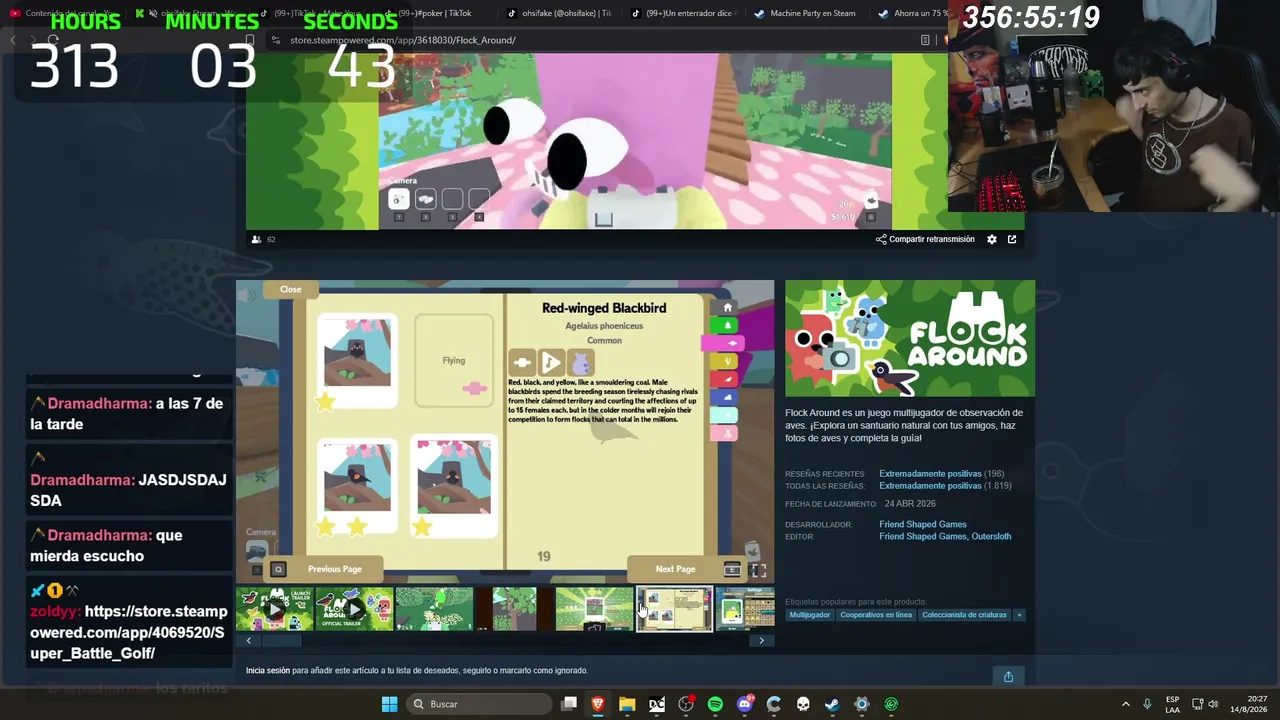Open Brave browser from the taskbar
The width and height of the screenshot is (1280, 720).
tap(598, 704)
